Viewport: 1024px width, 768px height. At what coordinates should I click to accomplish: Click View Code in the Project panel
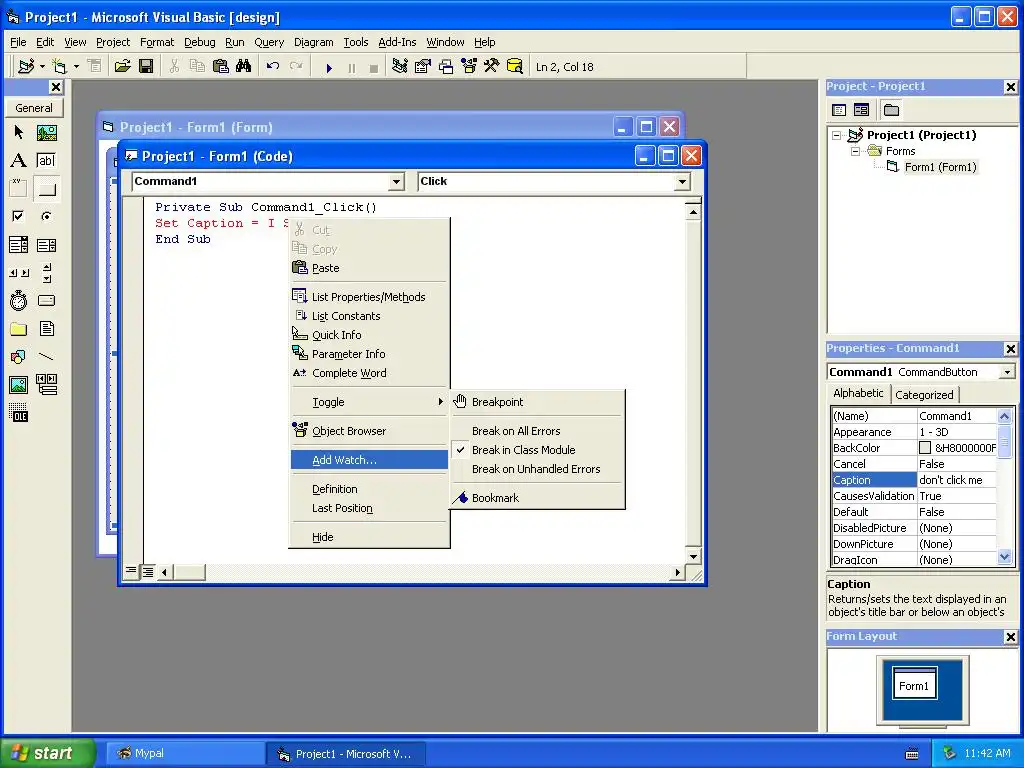point(839,110)
